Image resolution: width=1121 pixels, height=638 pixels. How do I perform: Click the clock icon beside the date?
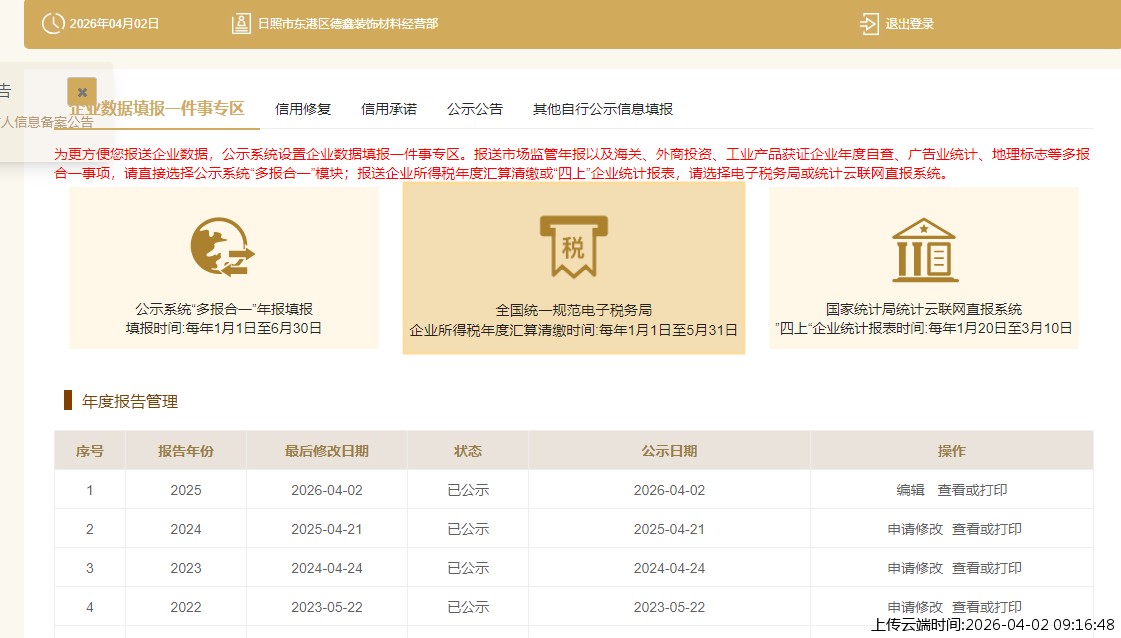[x=53, y=23]
